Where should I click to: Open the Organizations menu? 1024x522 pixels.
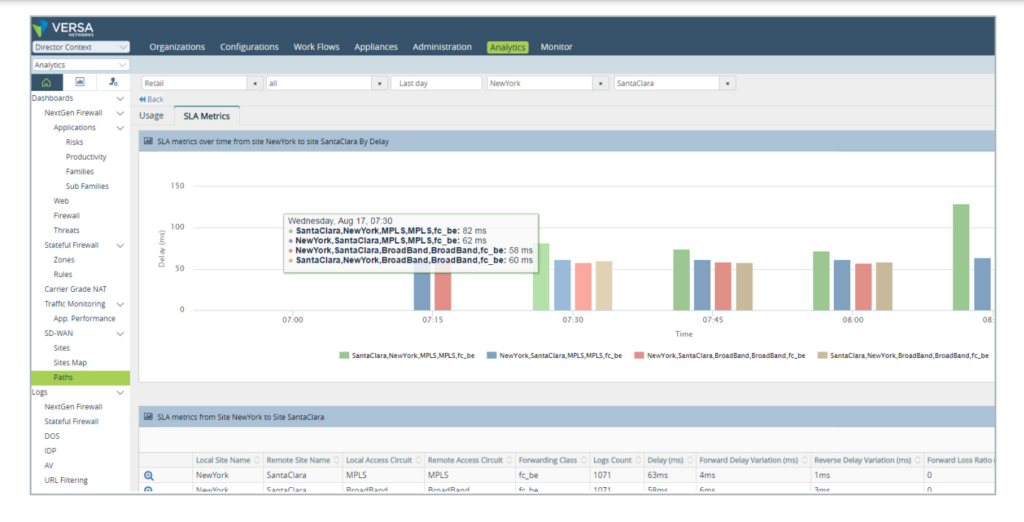(x=177, y=47)
